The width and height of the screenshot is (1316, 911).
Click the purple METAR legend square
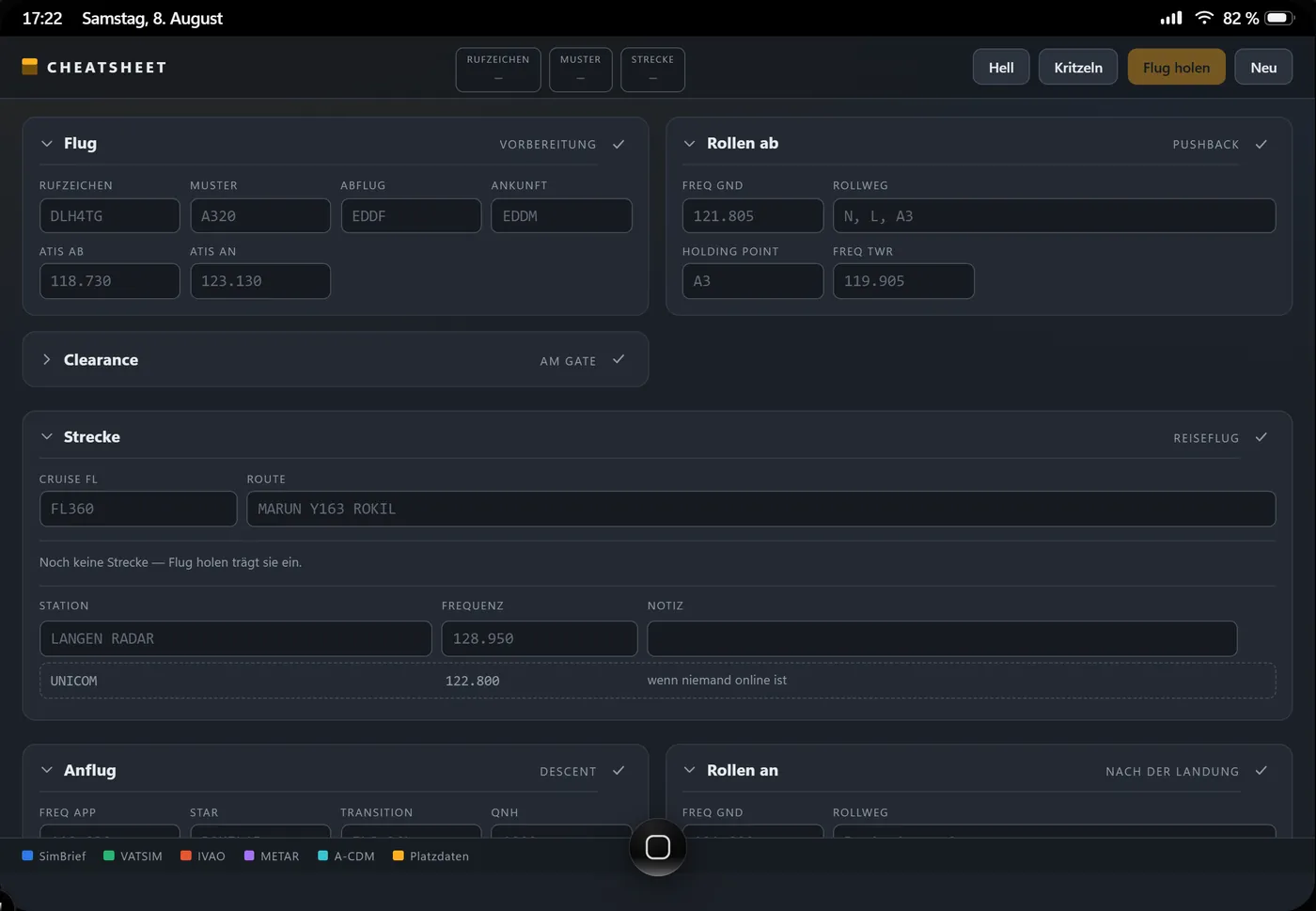point(249,856)
